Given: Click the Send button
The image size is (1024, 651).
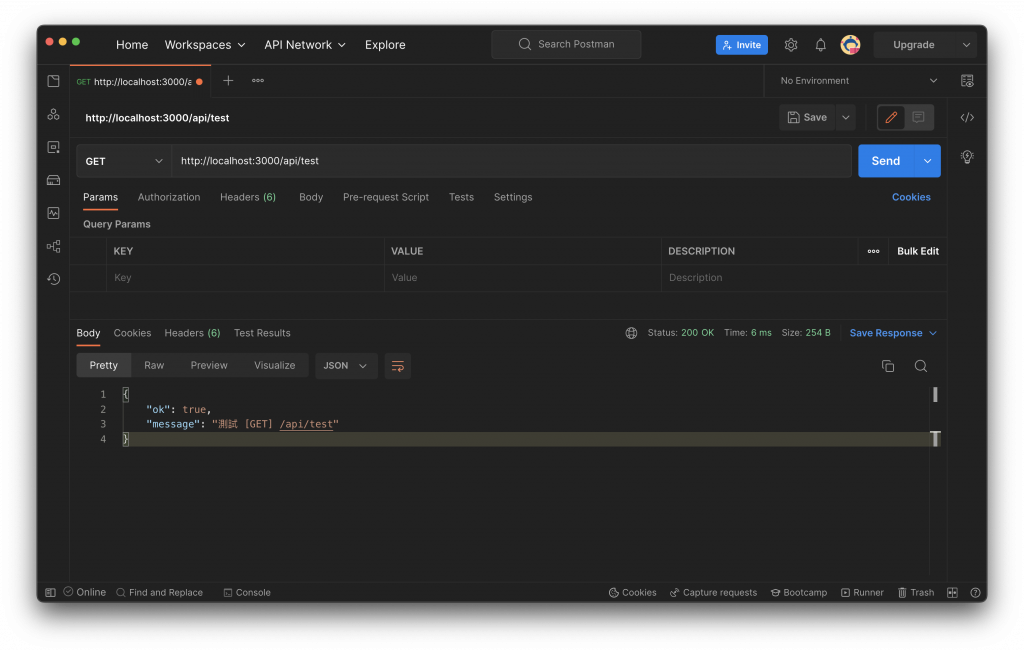Looking at the screenshot, I should tap(886, 161).
